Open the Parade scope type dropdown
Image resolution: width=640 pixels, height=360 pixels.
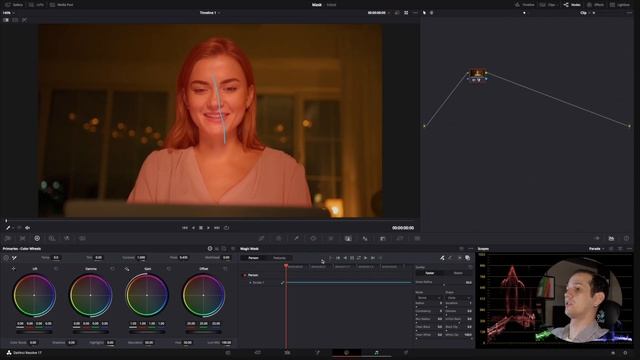point(596,249)
